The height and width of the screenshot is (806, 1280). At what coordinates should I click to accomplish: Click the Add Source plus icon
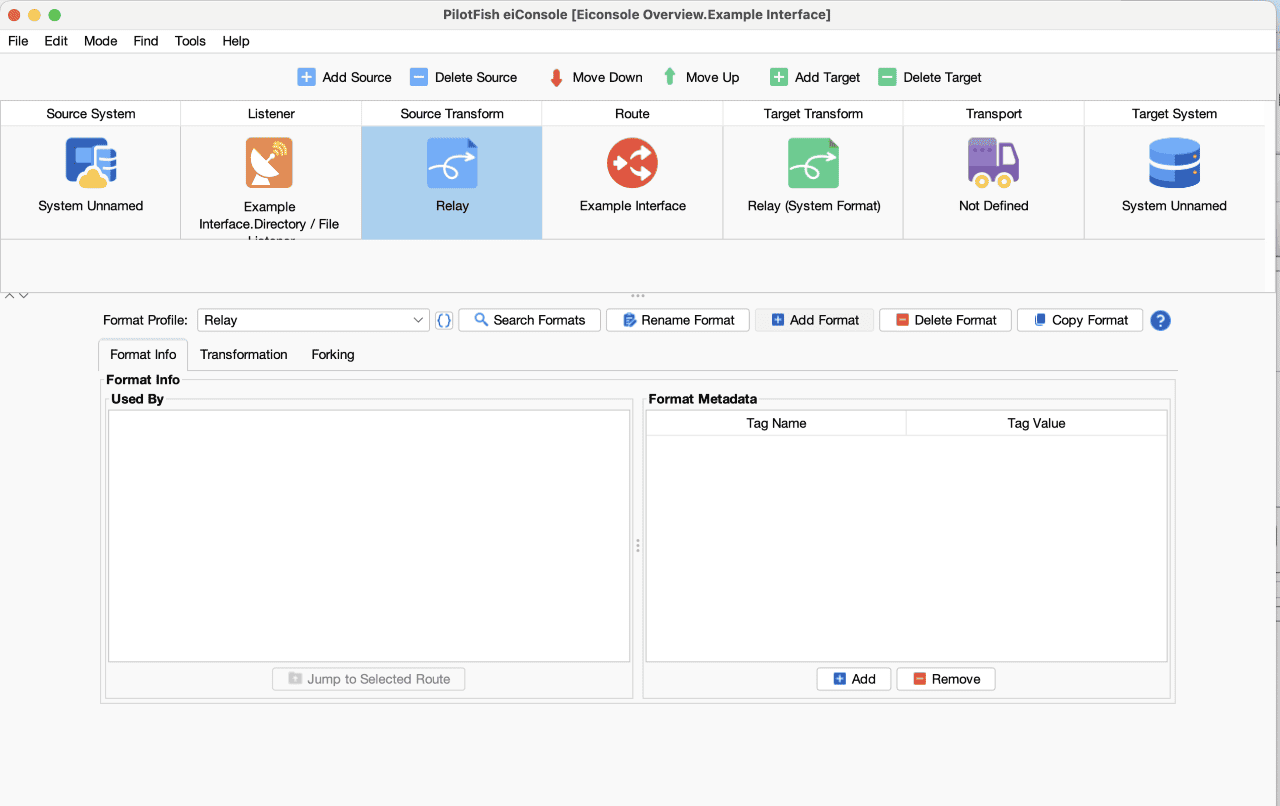pos(307,77)
